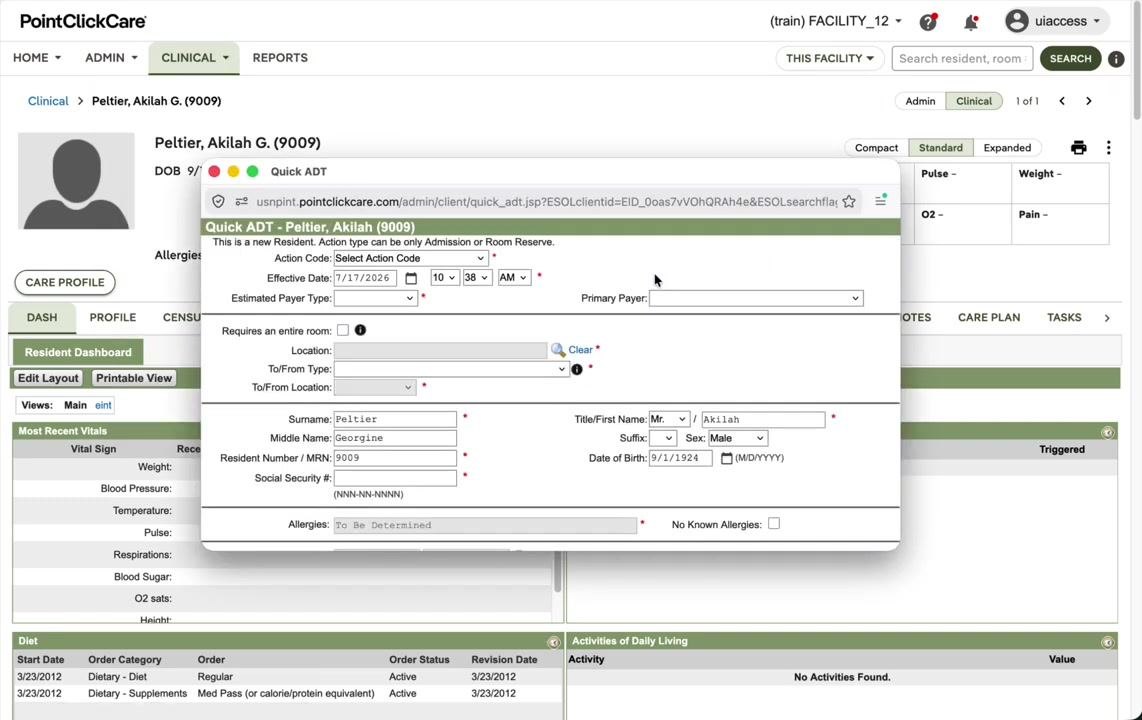Click the uiaccess user avatar icon

(x=1017, y=21)
